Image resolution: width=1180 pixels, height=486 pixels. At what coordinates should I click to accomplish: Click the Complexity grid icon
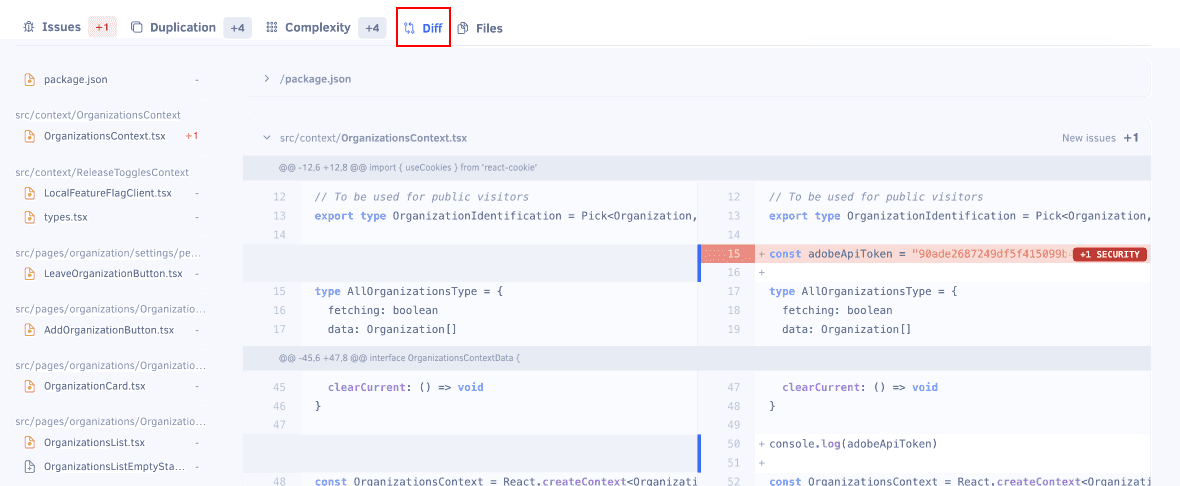pos(272,28)
